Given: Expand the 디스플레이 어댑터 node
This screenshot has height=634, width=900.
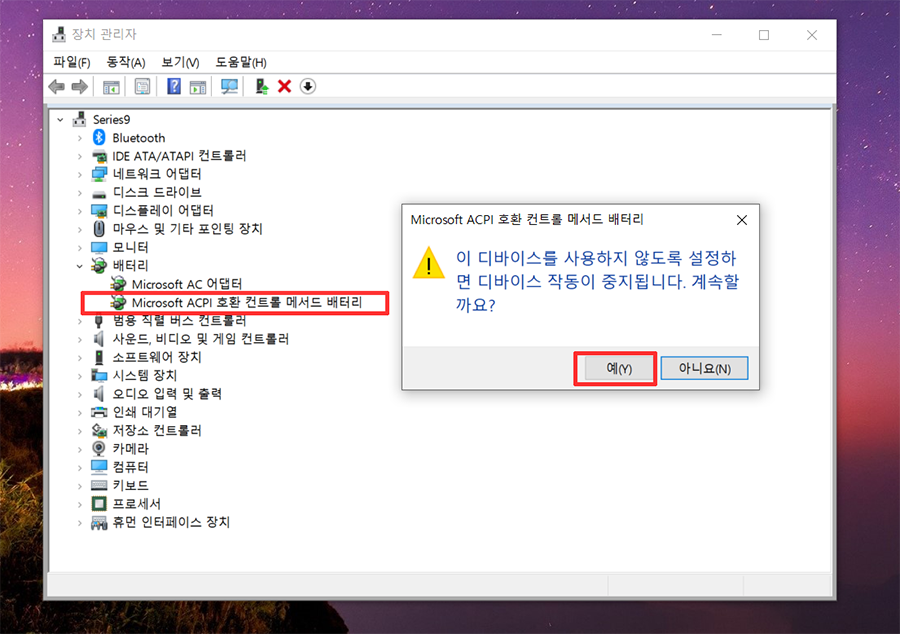Looking at the screenshot, I should click(80, 211).
